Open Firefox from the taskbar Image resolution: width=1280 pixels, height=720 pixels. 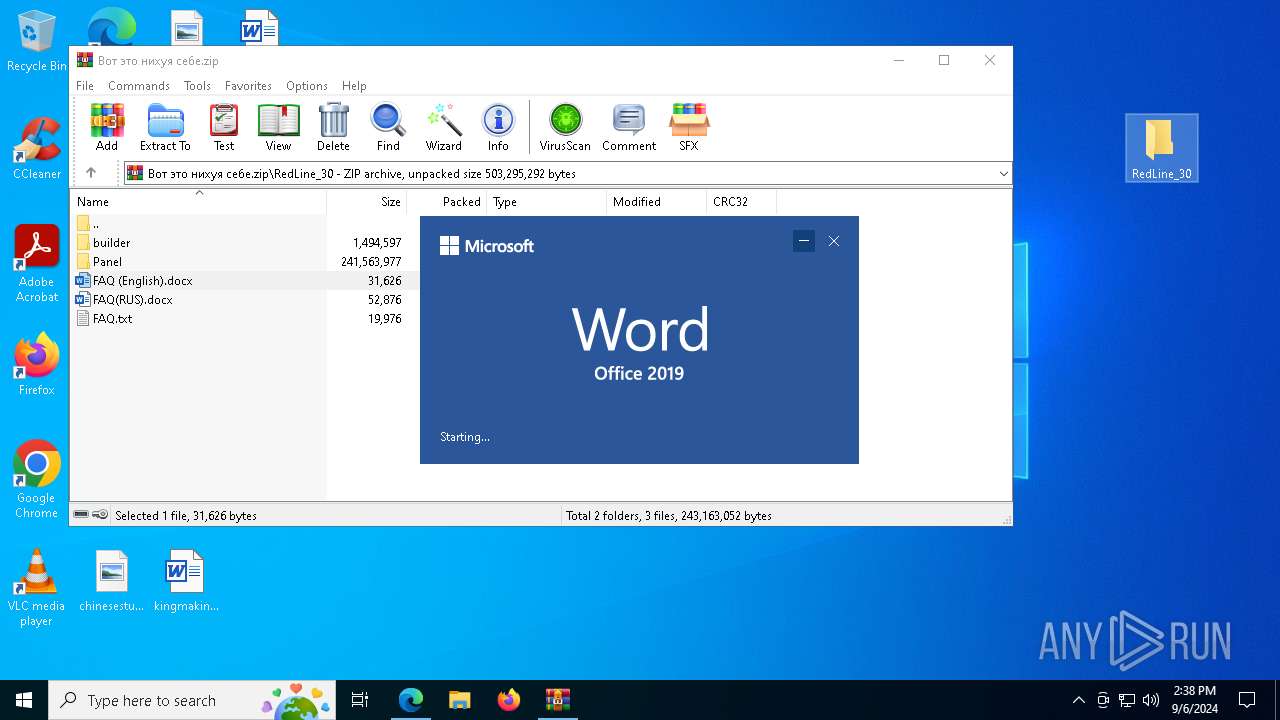(x=509, y=700)
